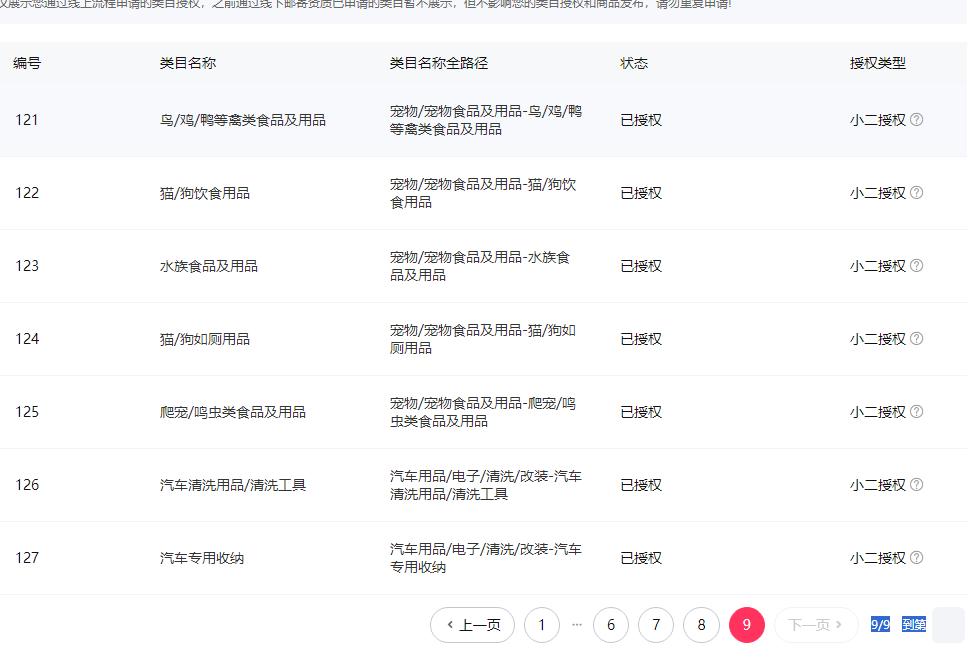Image resolution: width=967 pixels, height=671 pixels.
Task: Go to previous page with 上一页
Action: click(472, 625)
